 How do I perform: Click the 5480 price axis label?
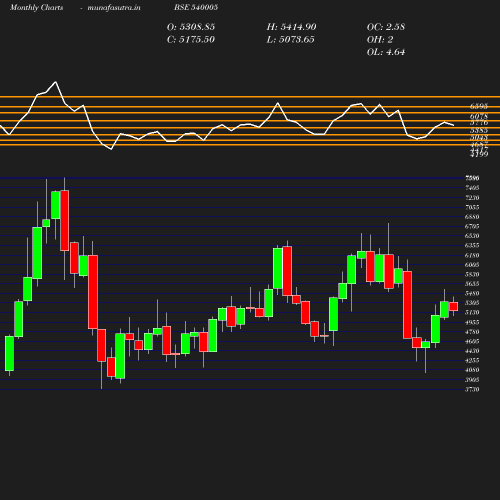472,293
